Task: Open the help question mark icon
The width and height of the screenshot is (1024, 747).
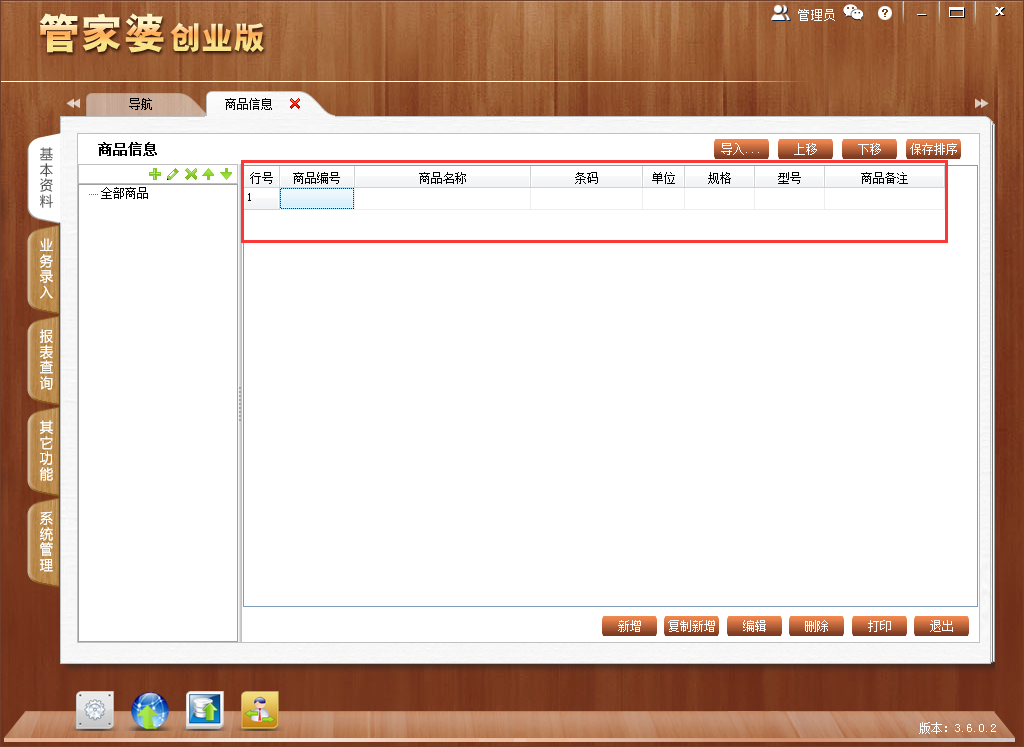Action: [884, 12]
